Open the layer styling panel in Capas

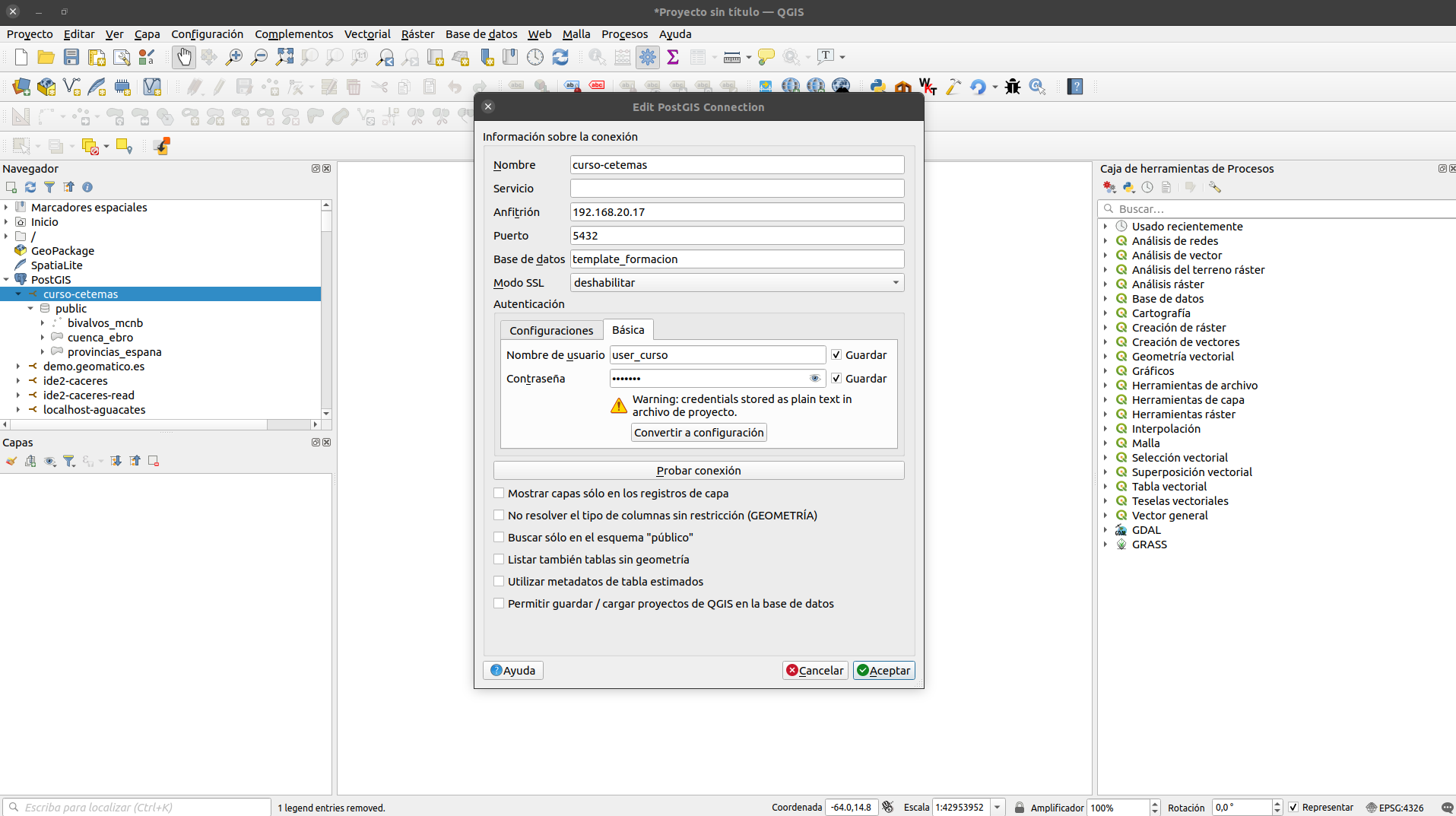(11, 461)
